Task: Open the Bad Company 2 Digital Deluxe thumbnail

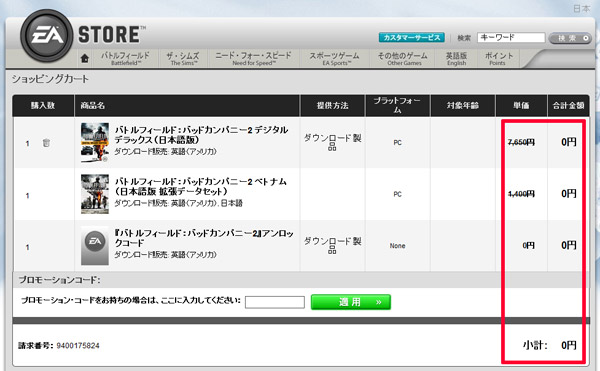Action: tap(95, 142)
